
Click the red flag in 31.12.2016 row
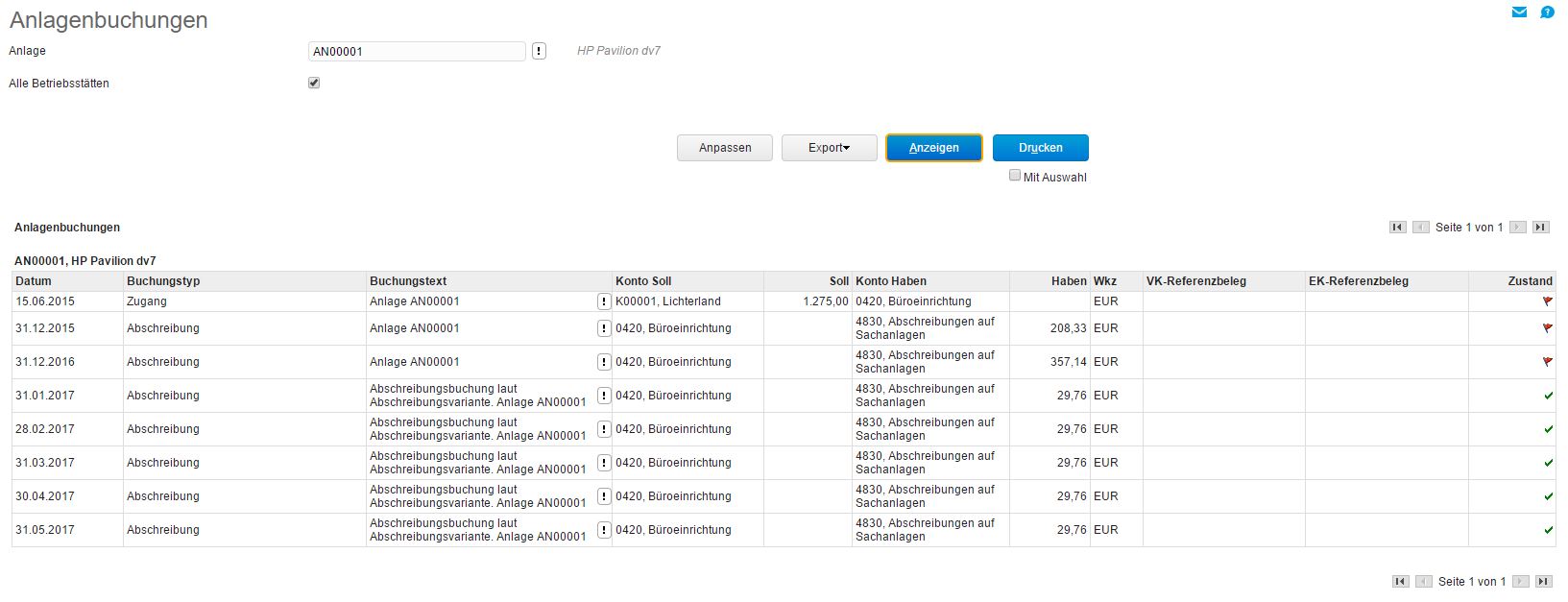[x=1547, y=362]
